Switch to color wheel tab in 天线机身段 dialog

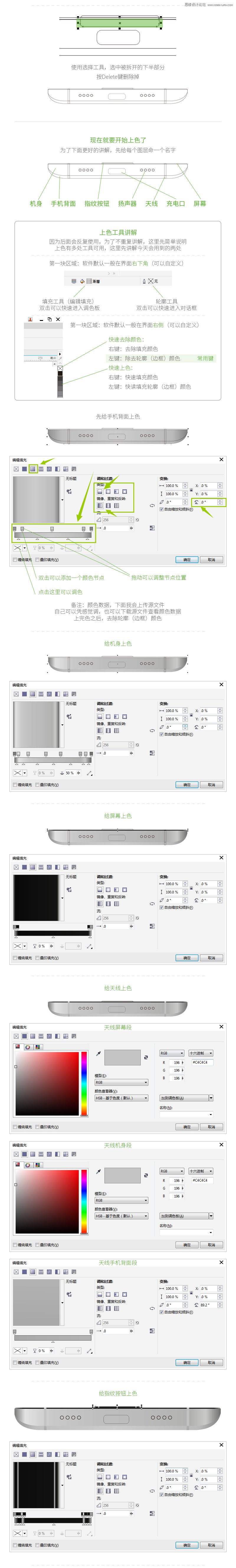[x=28, y=1165]
